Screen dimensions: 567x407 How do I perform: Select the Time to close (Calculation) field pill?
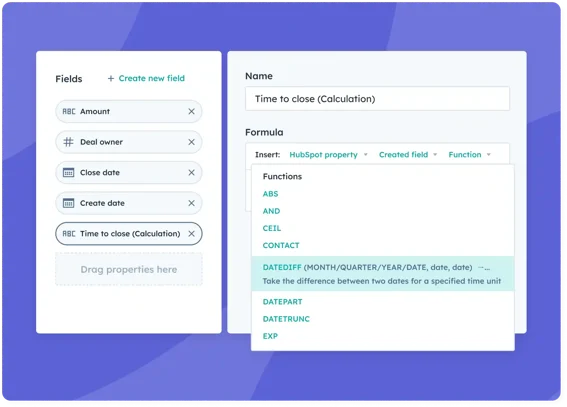[x=129, y=234]
